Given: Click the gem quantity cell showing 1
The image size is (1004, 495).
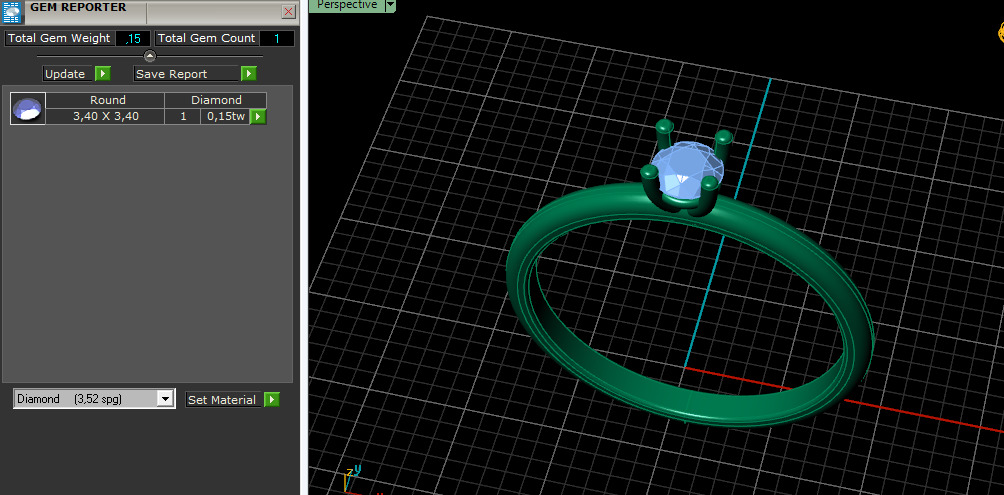Looking at the screenshot, I should tap(182, 117).
